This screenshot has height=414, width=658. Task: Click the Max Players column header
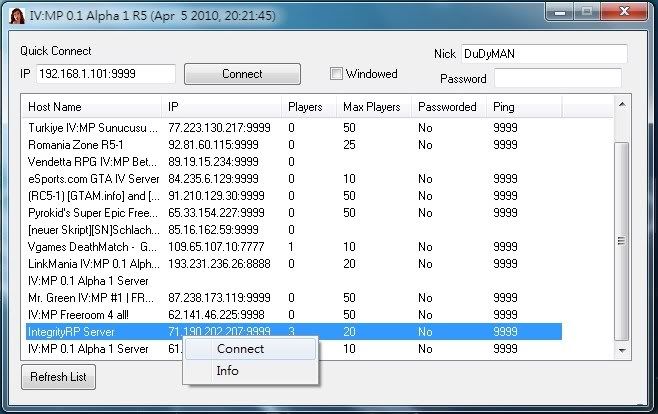(x=372, y=107)
